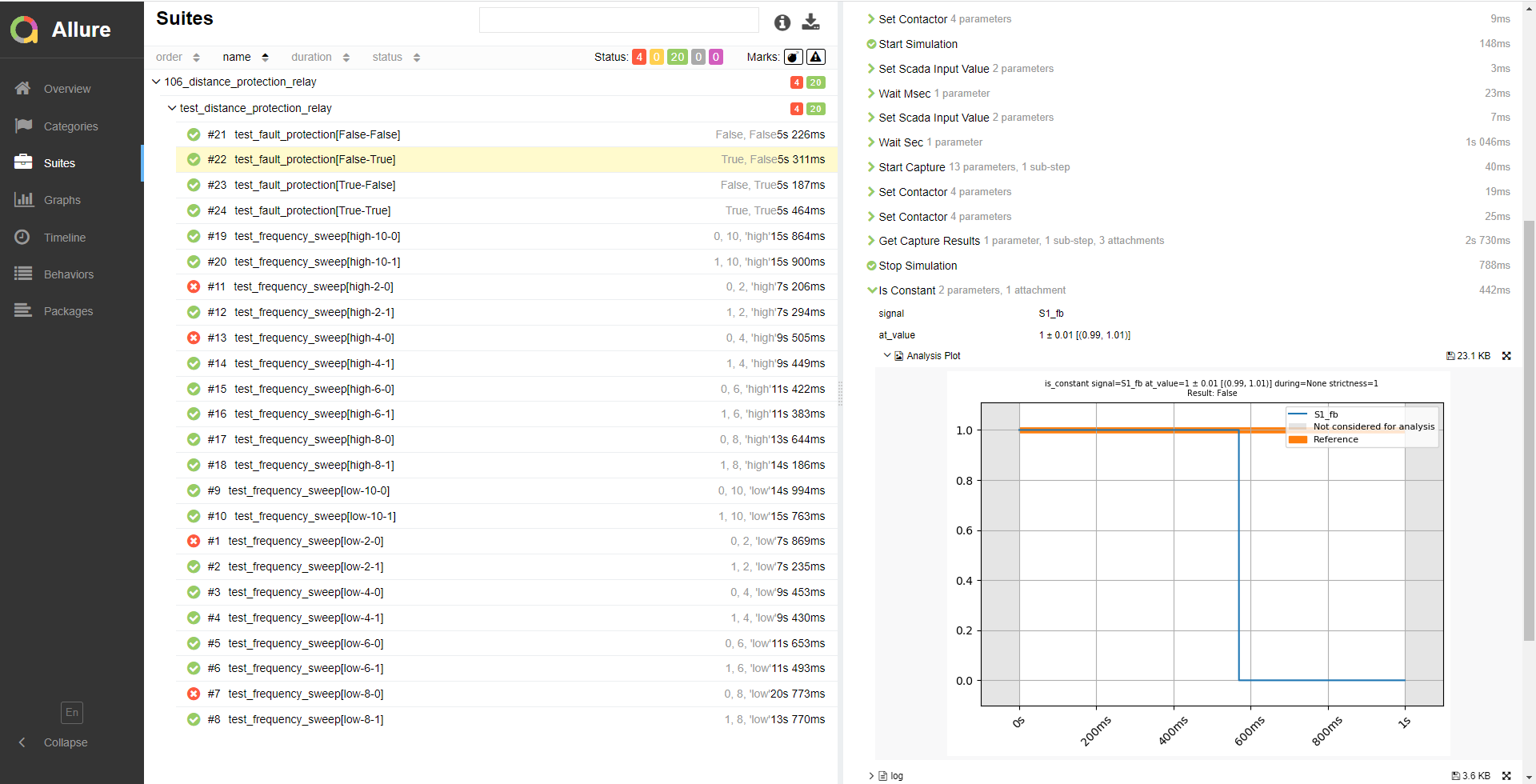Open the Behaviors section

[x=68, y=274]
